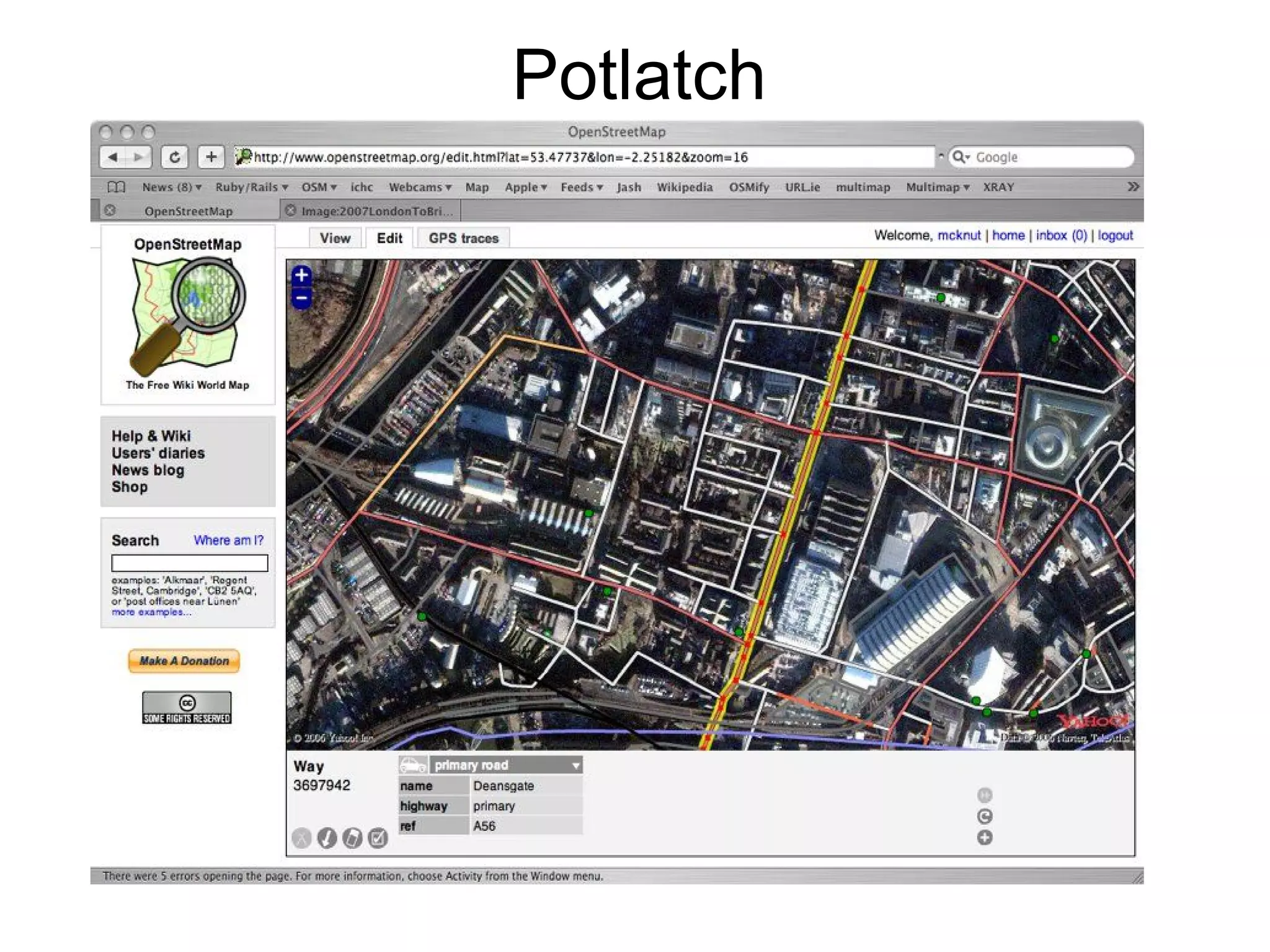Zoom out on the map with minus button
Screen dimensions: 1270x952
301,299
